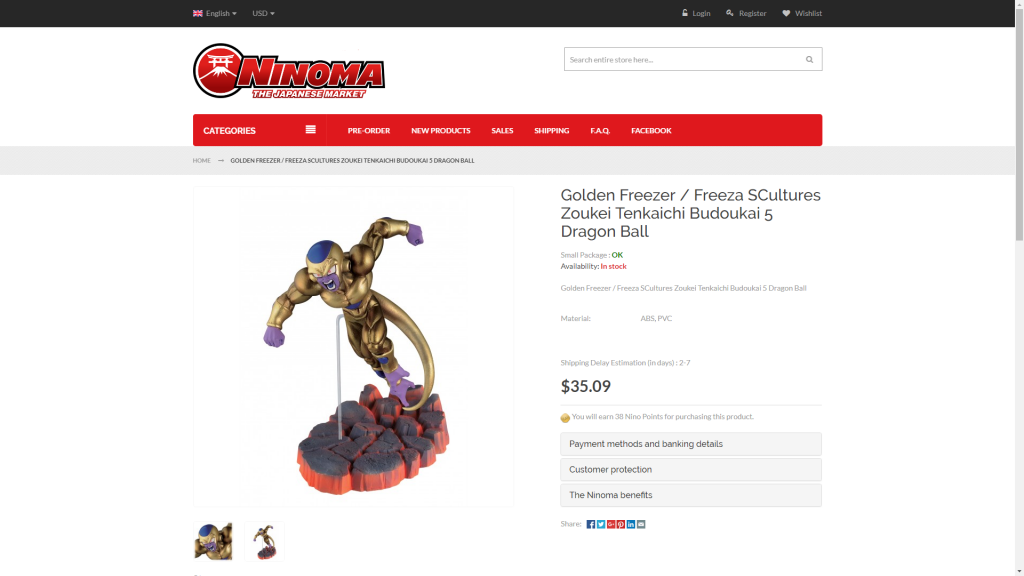Expand the Customer protection section
The image size is (1024, 576).
[x=691, y=470]
